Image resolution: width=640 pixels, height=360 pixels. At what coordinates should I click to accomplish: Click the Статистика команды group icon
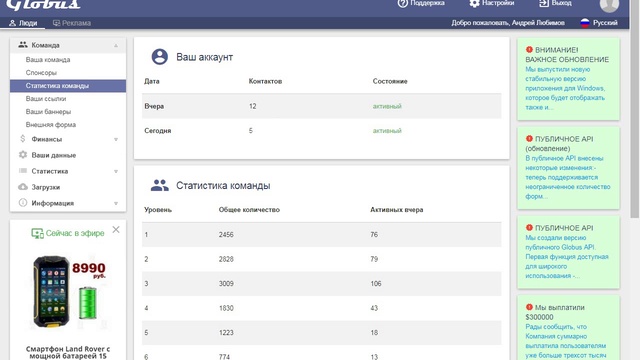(160, 185)
